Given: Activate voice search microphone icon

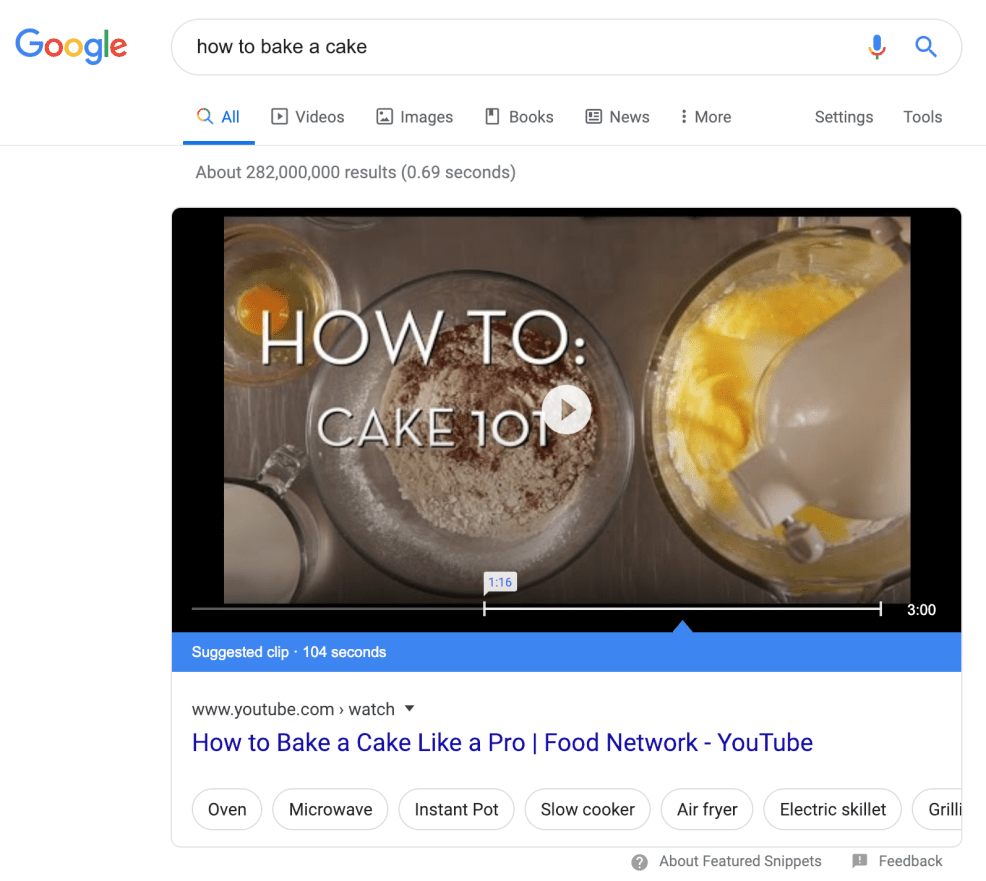Looking at the screenshot, I should [877, 46].
